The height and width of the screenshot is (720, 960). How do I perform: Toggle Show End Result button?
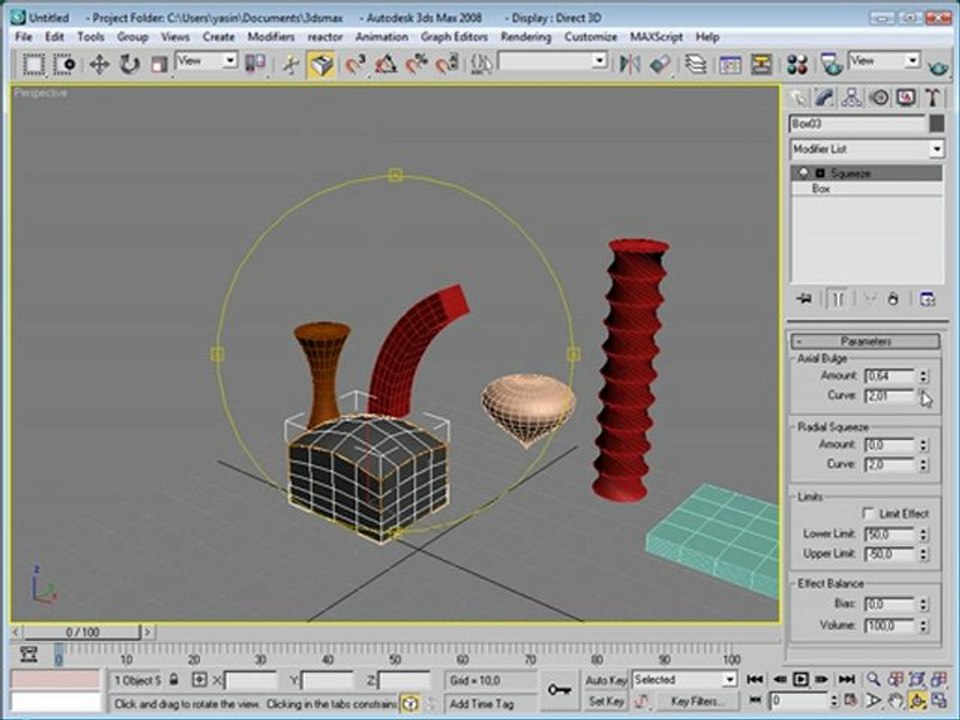[838, 299]
